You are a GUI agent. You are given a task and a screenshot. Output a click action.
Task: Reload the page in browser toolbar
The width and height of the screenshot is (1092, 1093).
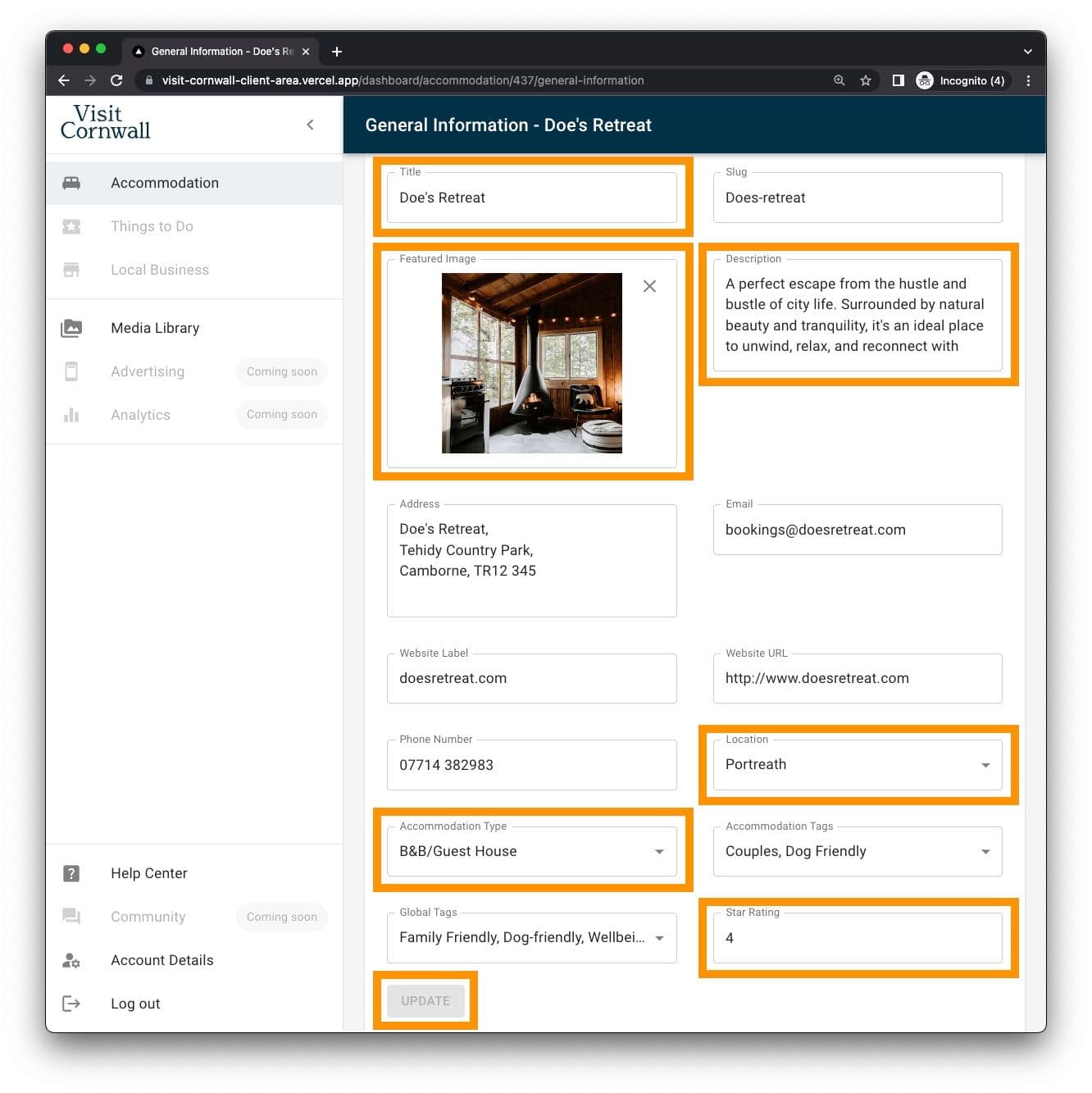pos(116,80)
